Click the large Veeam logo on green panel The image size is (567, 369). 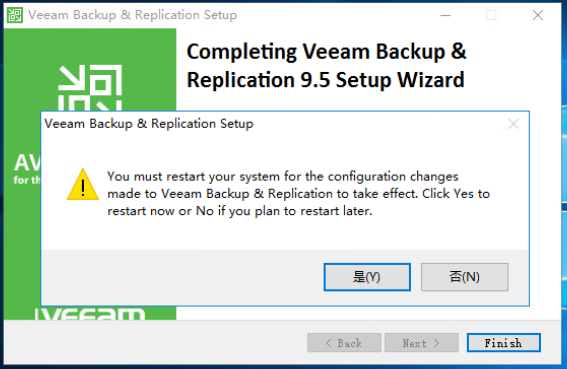pyautogui.click(x=90, y=88)
